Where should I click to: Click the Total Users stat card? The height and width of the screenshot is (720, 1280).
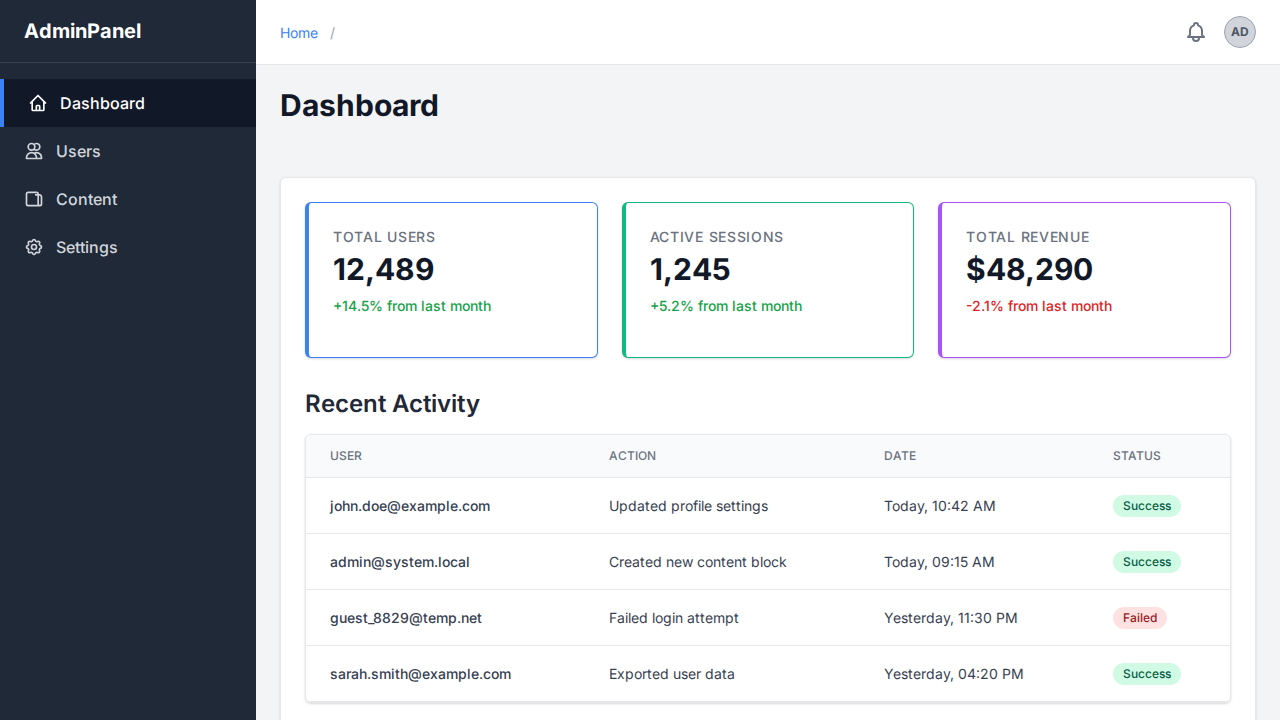click(x=451, y=279)
